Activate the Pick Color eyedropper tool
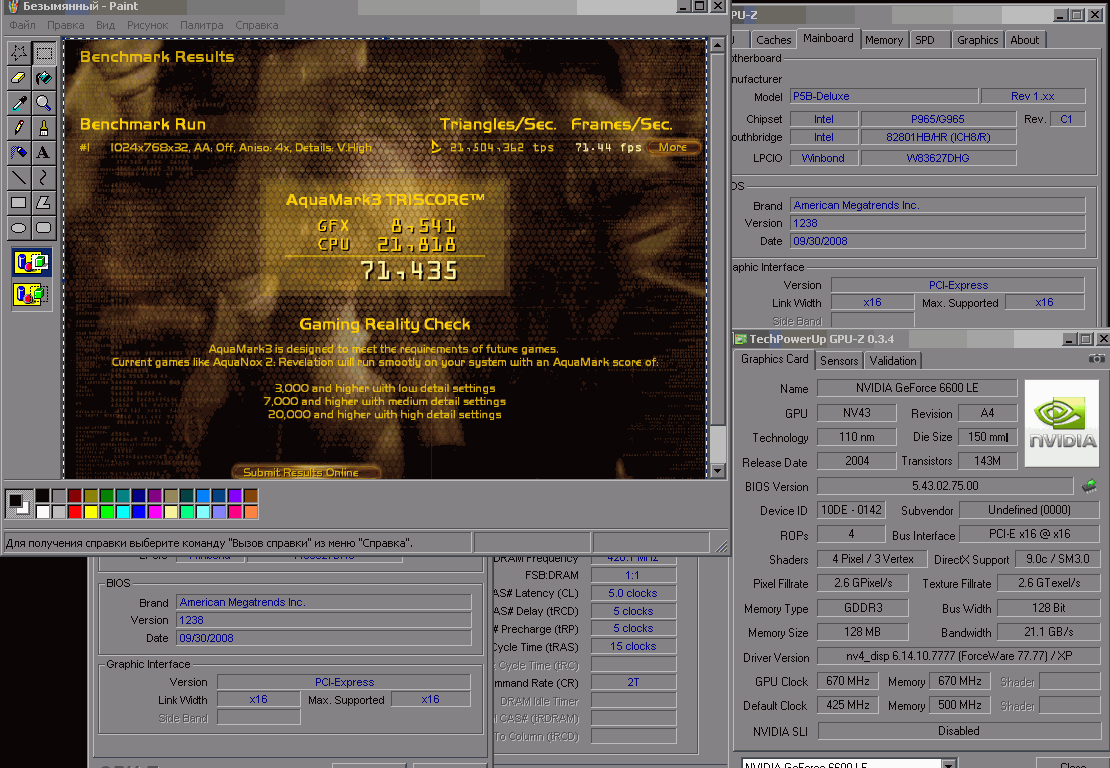The image size is (1110, 768). coord(19,103)
